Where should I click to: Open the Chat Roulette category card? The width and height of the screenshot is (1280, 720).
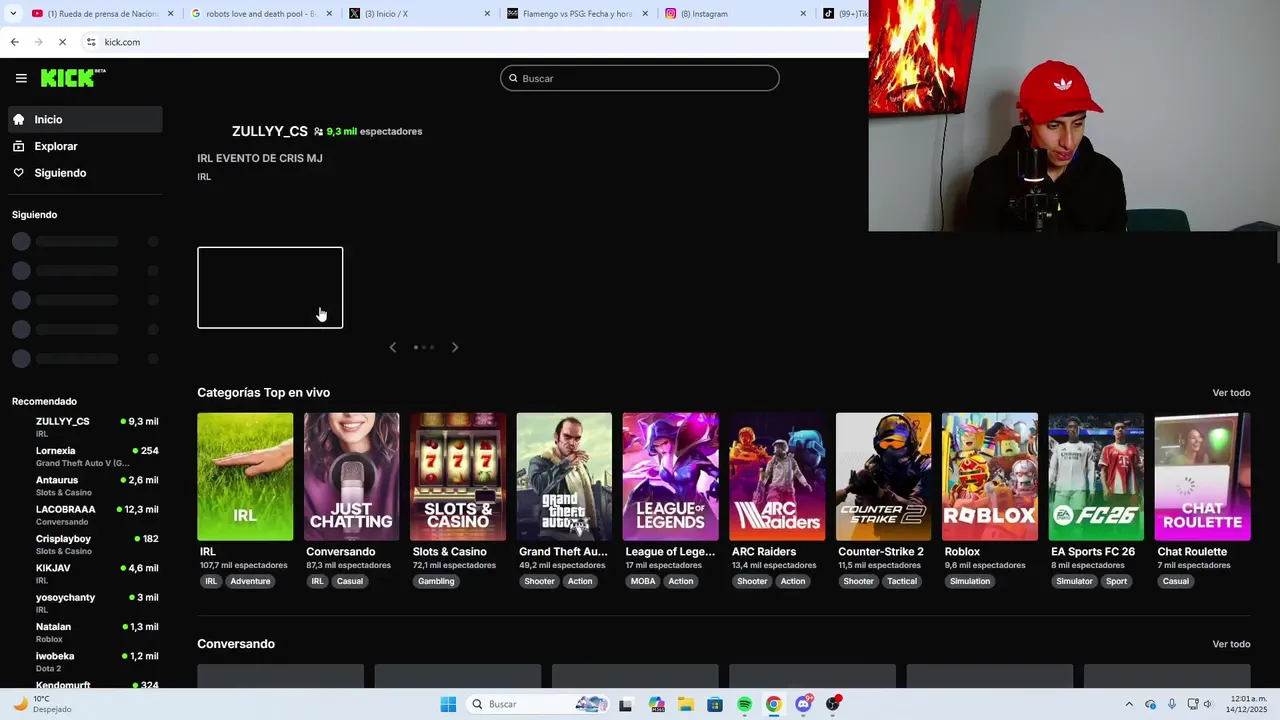pyautogui.click(x=1202, y=477)
